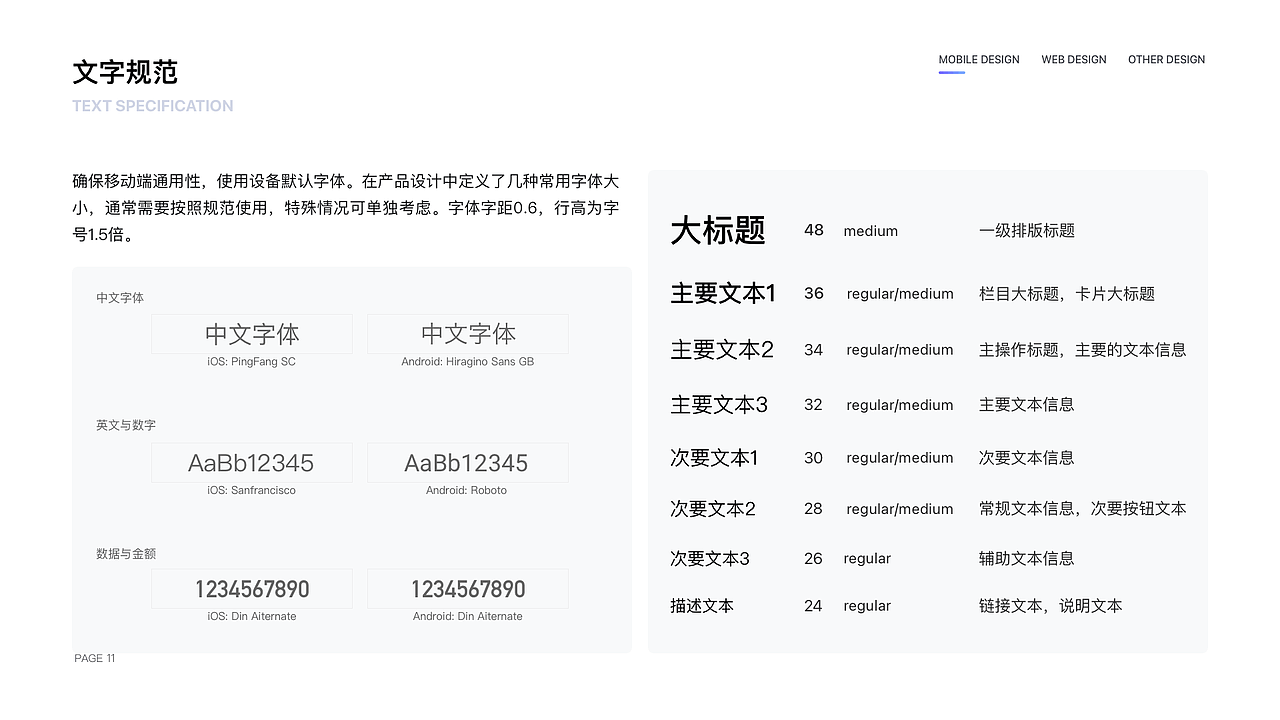
Task: Select the 英文与数字 section heading
Action: 126,425
